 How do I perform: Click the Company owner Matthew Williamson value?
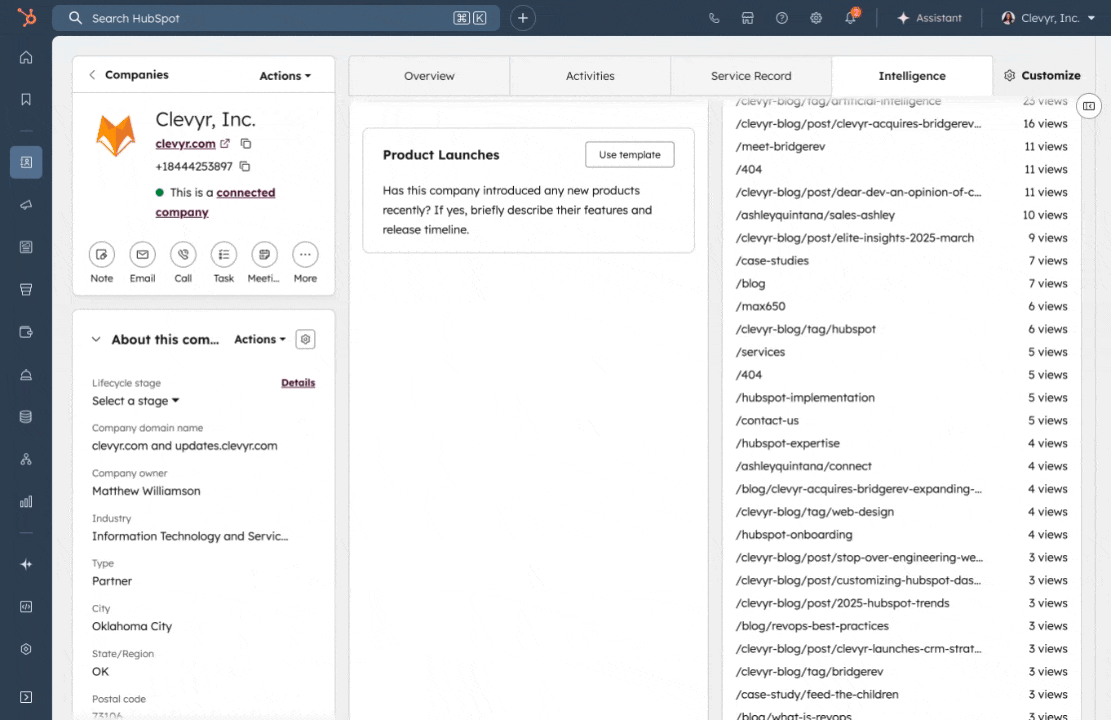click(146, 491)
